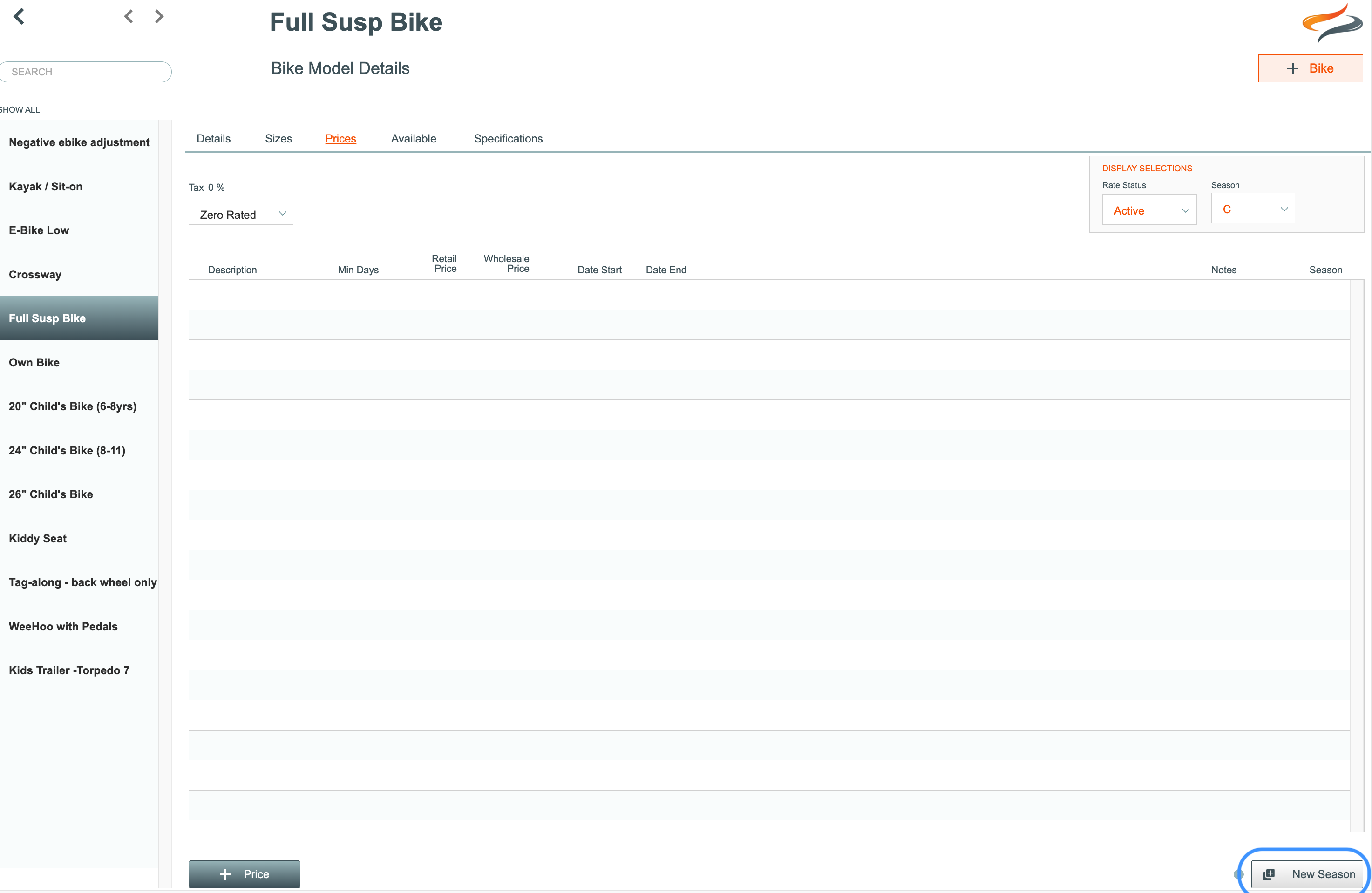Viewport: 1372px width, 893px height.
Task: Select Negative ebike adjustment in list
Action: (x=79, y=142)
